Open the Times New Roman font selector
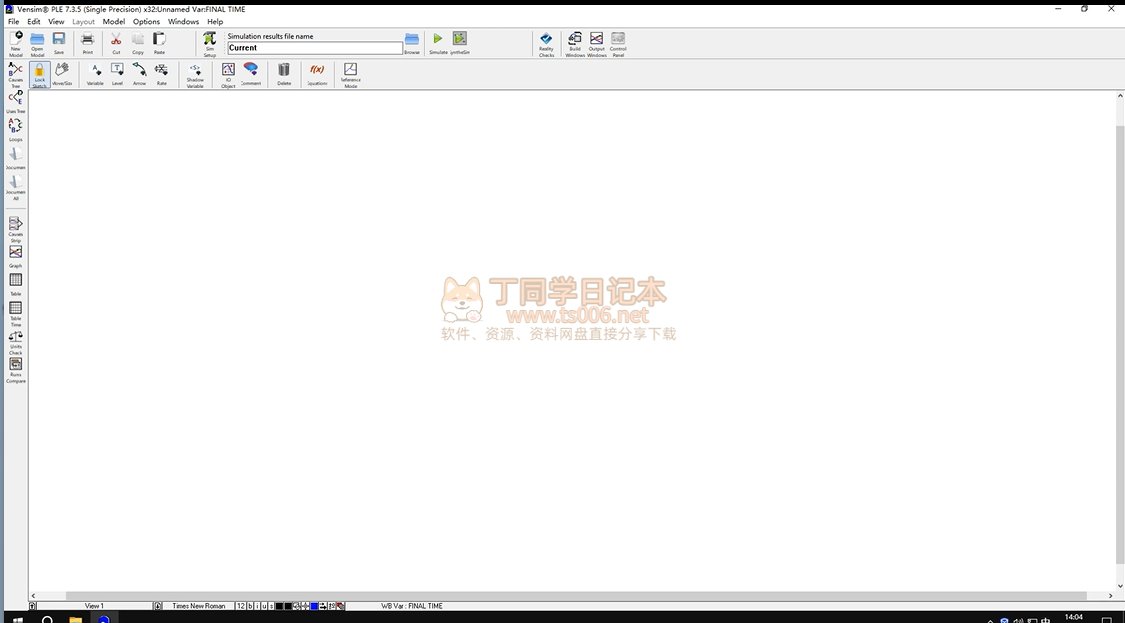The height and width of the screenshot is (623, 1125). click(x=198, y=606)
